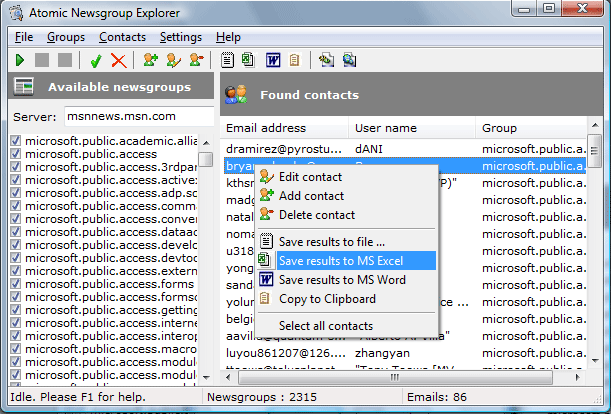Choose Save results to file from menu

(x=347, y=242)
